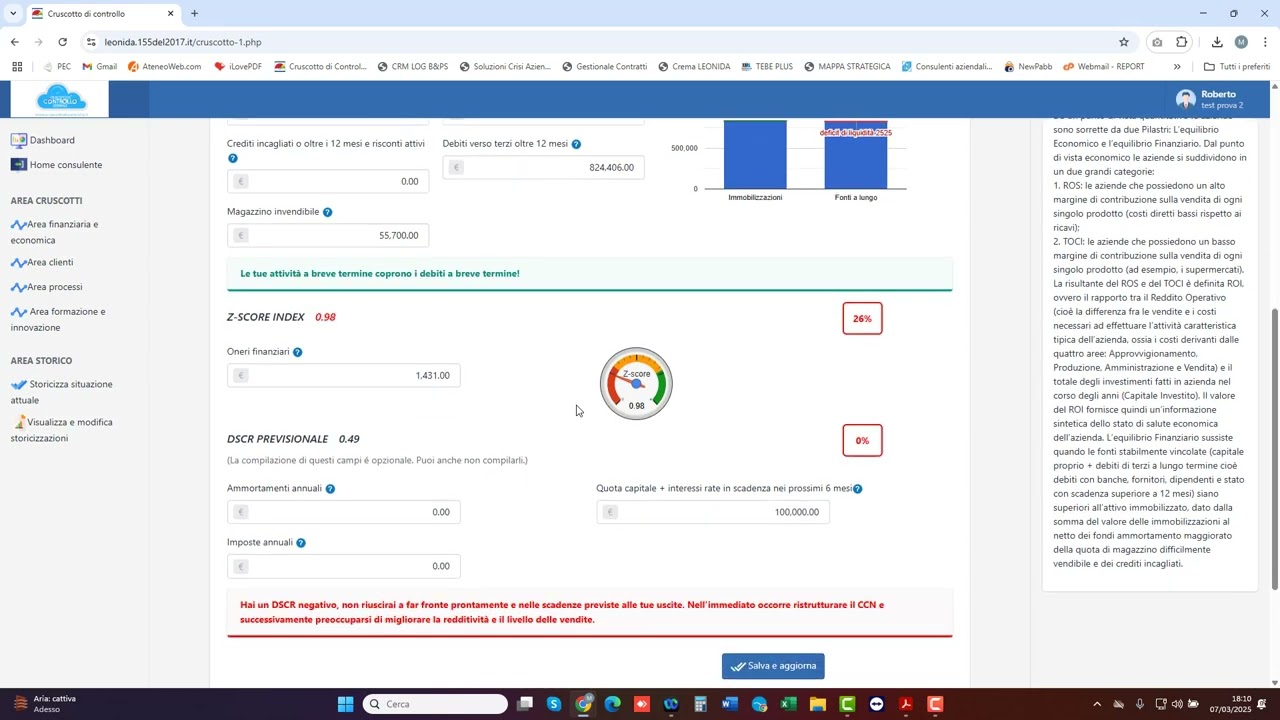Click the Z-score gauge graphic
Screen dimensions: 1280x720
[636, 384]
